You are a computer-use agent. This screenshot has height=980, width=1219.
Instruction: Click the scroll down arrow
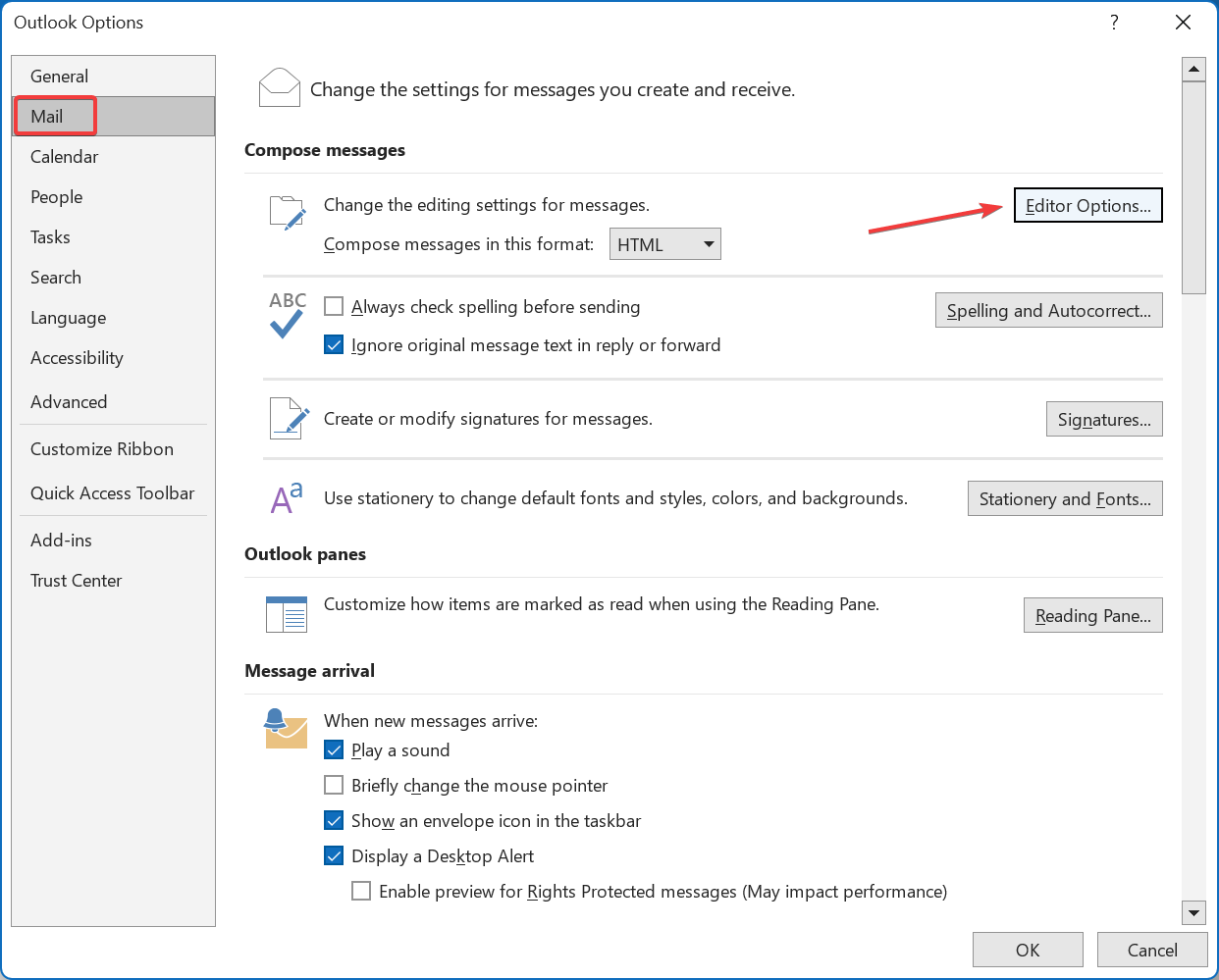tap(1193, 912)
